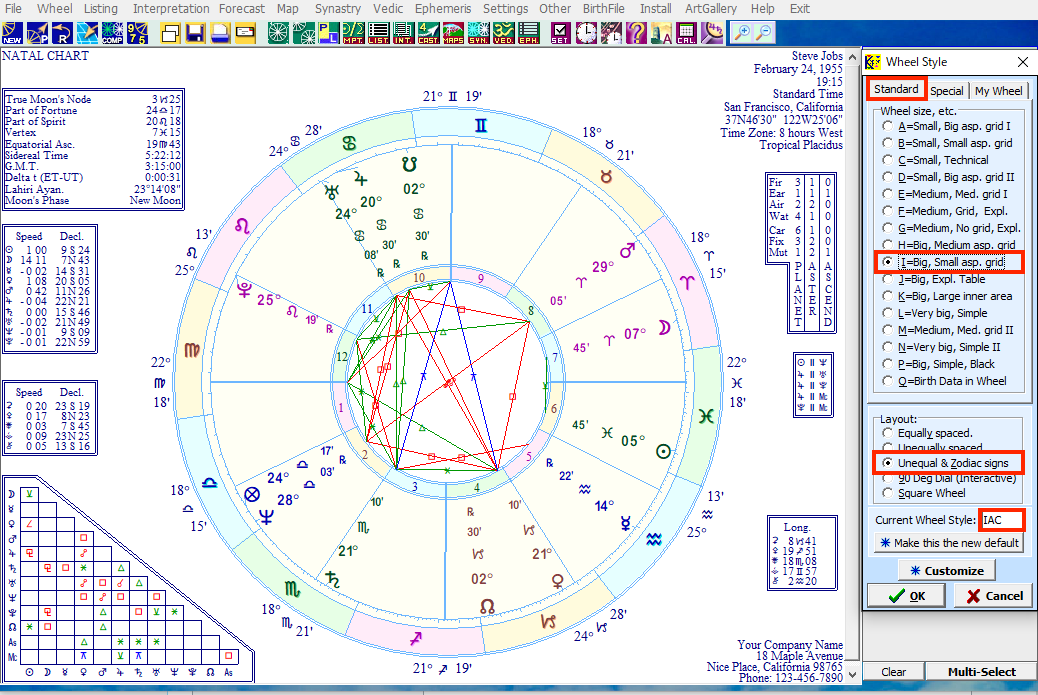Select wheel size Q=Birth Data in Wheel
Viewport: 1038px width, 695px height.
pos(945,381)
